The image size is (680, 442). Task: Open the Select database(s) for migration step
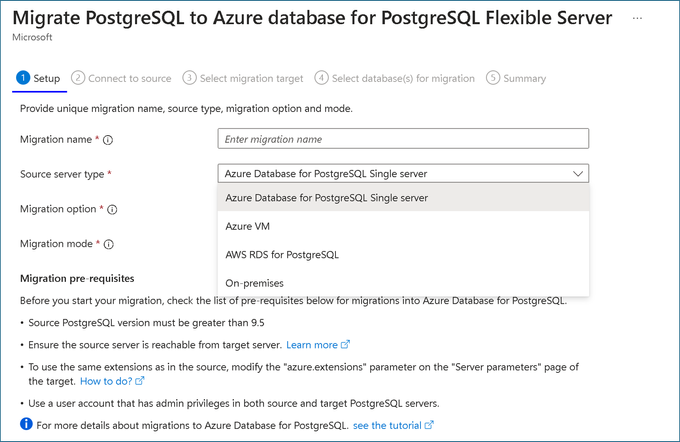pyautogui.click(x=395, y=79)
